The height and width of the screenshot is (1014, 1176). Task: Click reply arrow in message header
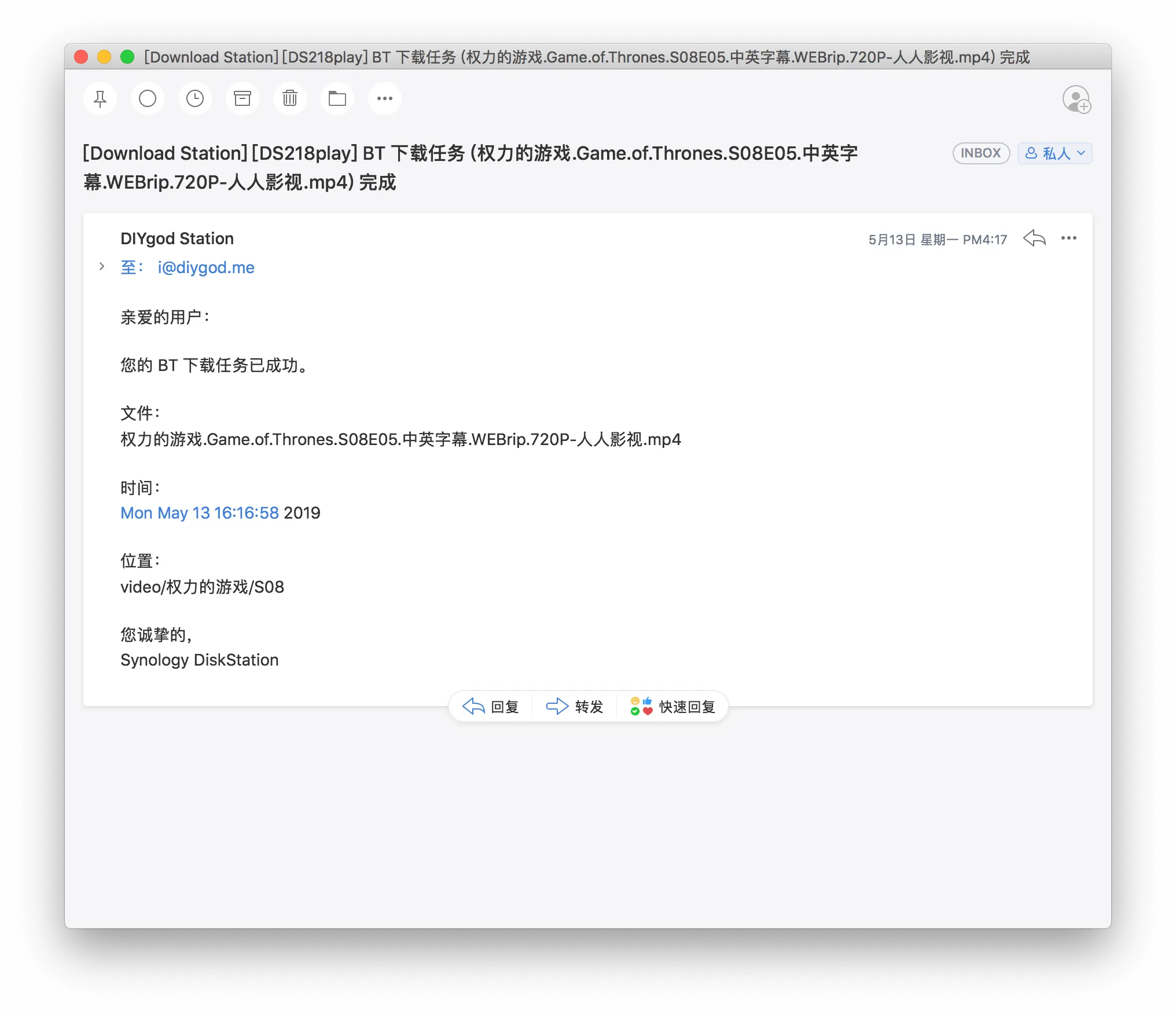(1034, 238)
